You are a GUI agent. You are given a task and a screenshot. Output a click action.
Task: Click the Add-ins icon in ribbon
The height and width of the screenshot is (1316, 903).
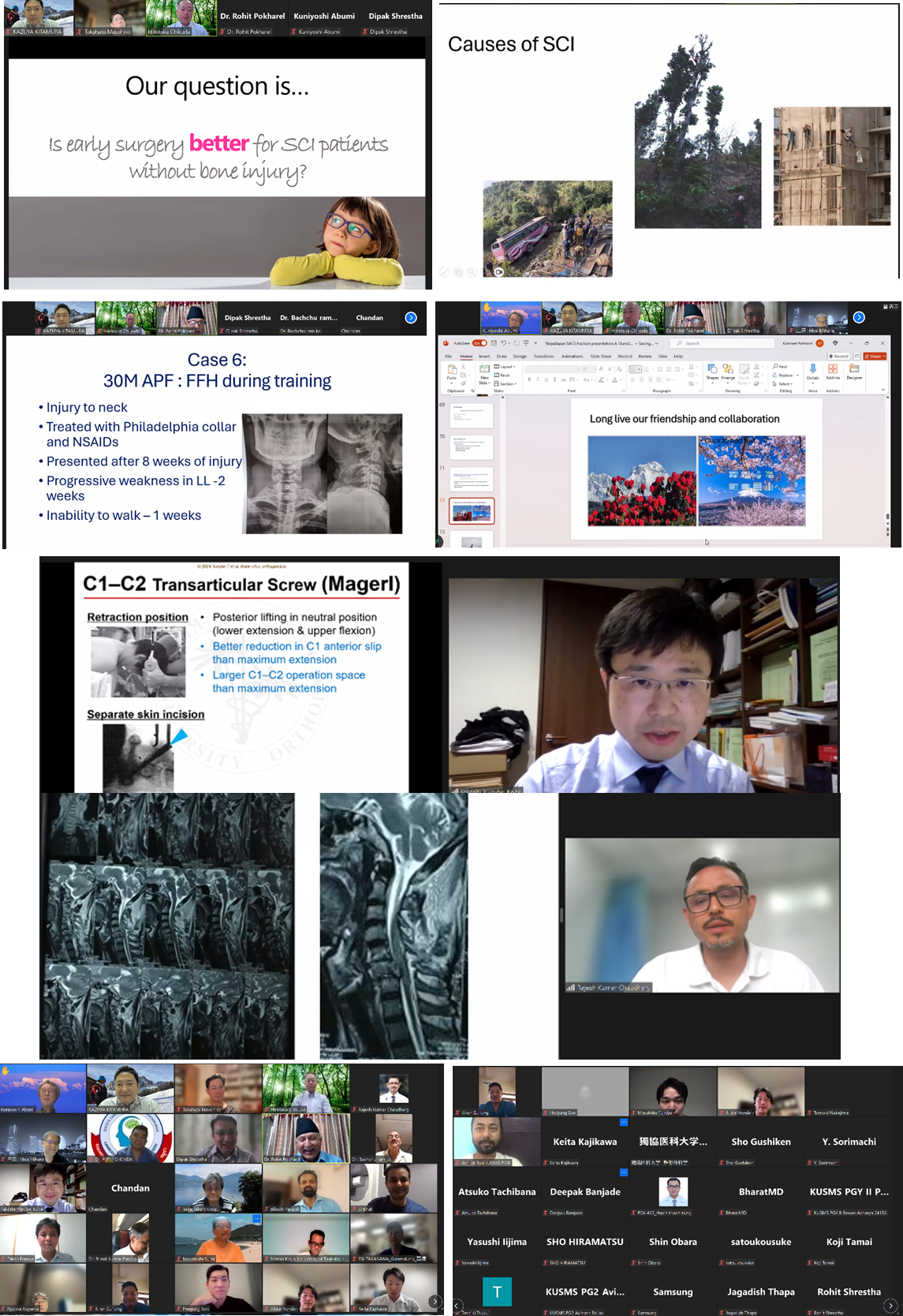point(833,371)
